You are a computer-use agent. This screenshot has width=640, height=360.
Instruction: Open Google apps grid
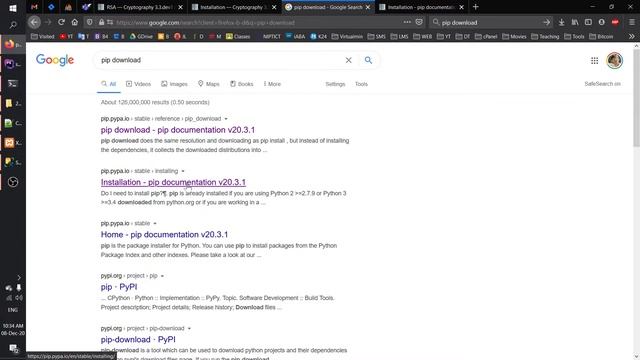click(x=594, y=60)
